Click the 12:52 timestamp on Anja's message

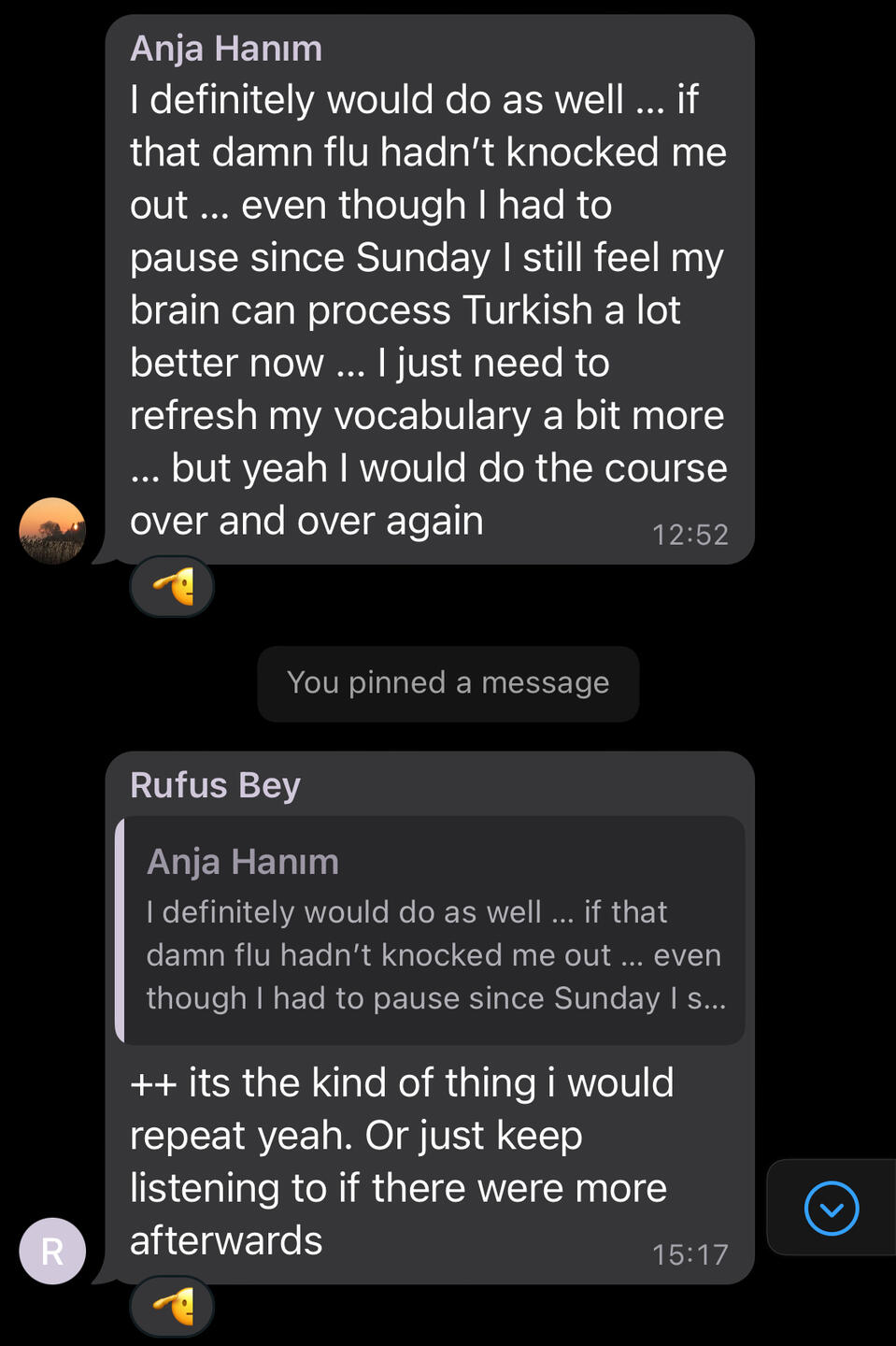click(x=690, y=535)
